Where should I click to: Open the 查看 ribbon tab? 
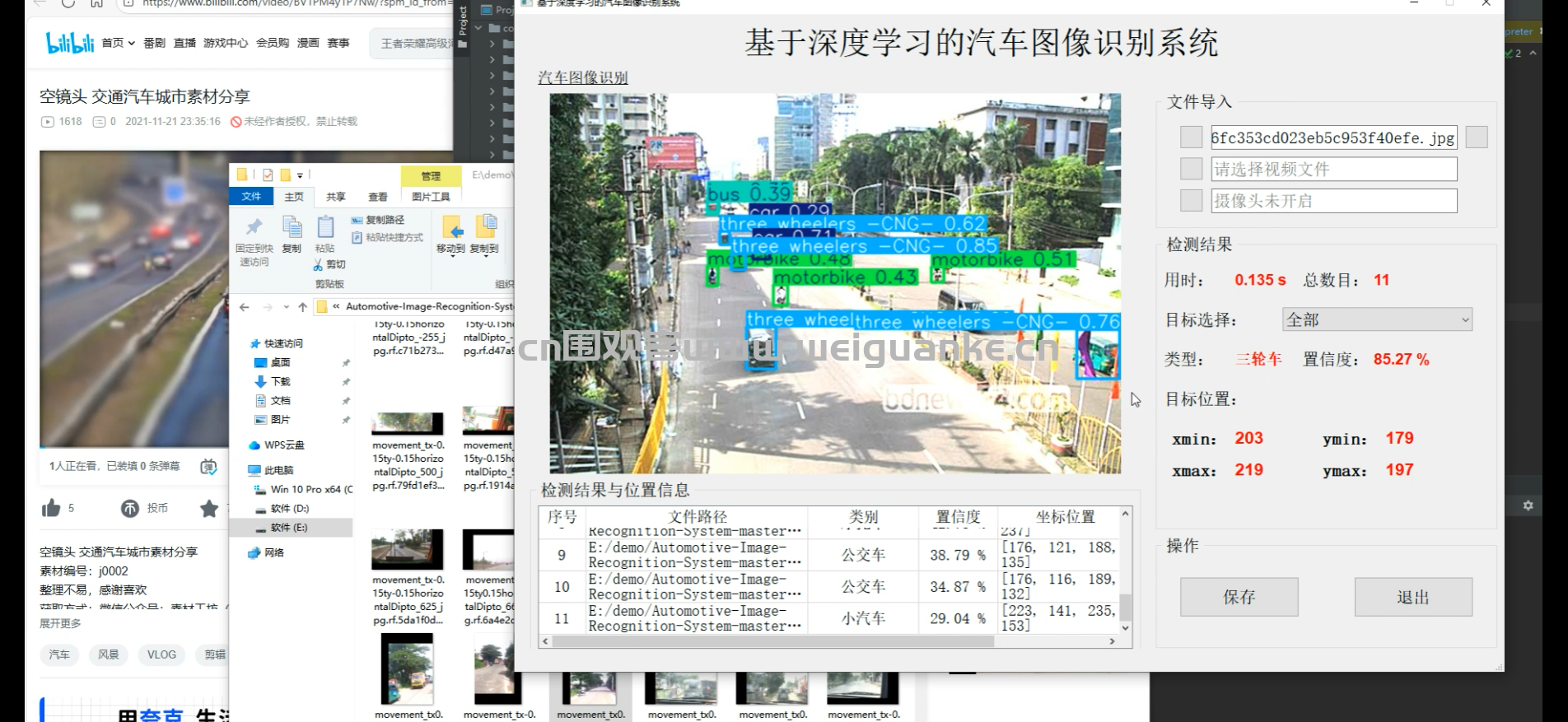[x=378, y=197]
